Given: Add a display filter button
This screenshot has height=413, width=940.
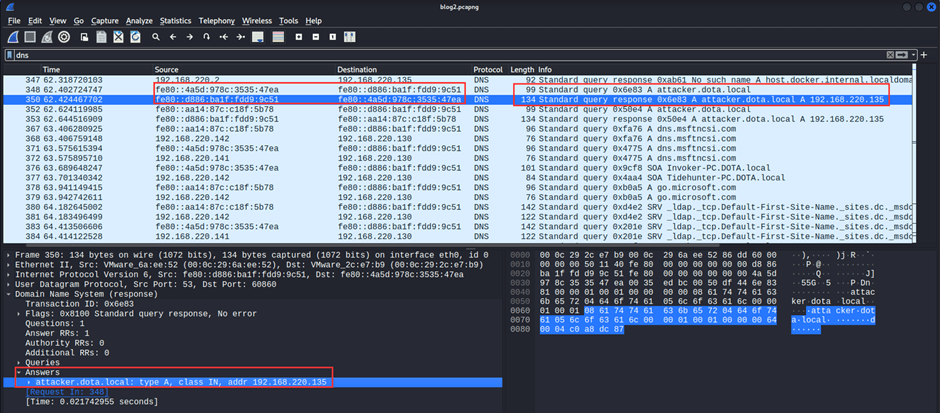Looking at the screenshot, I should click(x=924, y=55).
